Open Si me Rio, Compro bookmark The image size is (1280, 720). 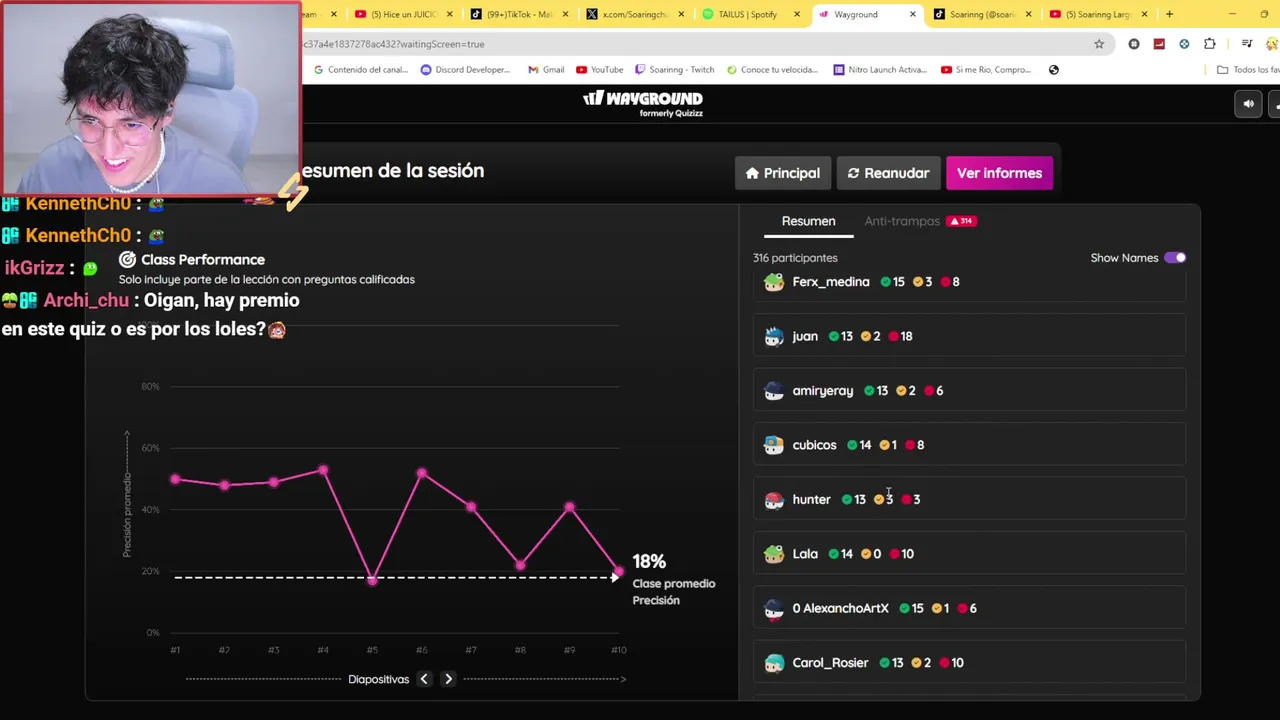pos(985,70)
